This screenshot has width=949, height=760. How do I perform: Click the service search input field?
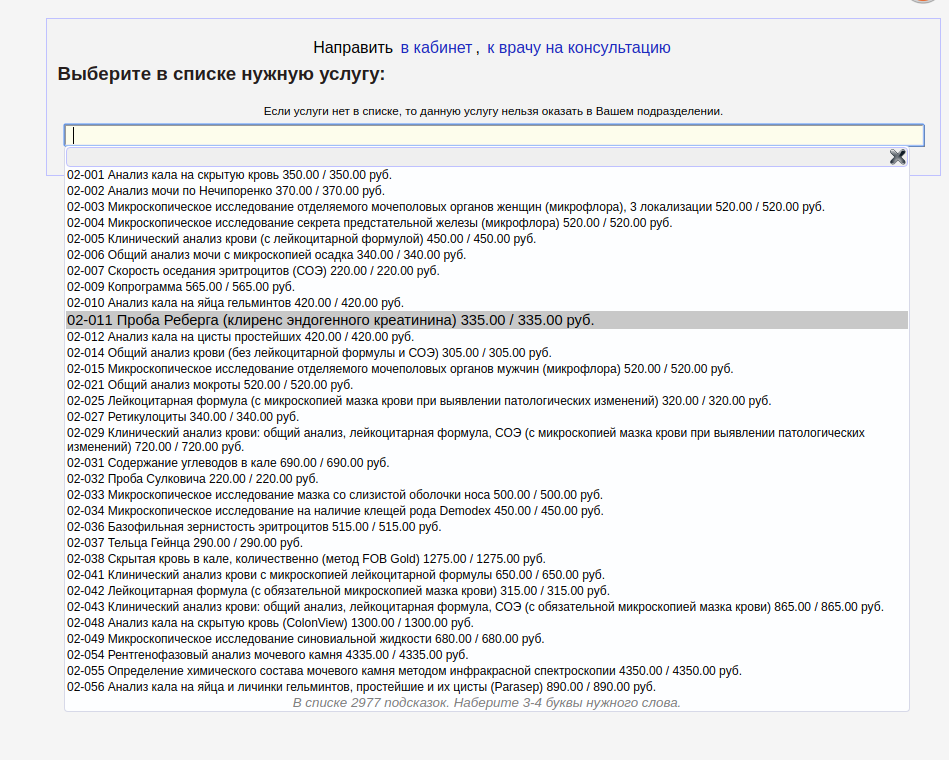(494, 135)
